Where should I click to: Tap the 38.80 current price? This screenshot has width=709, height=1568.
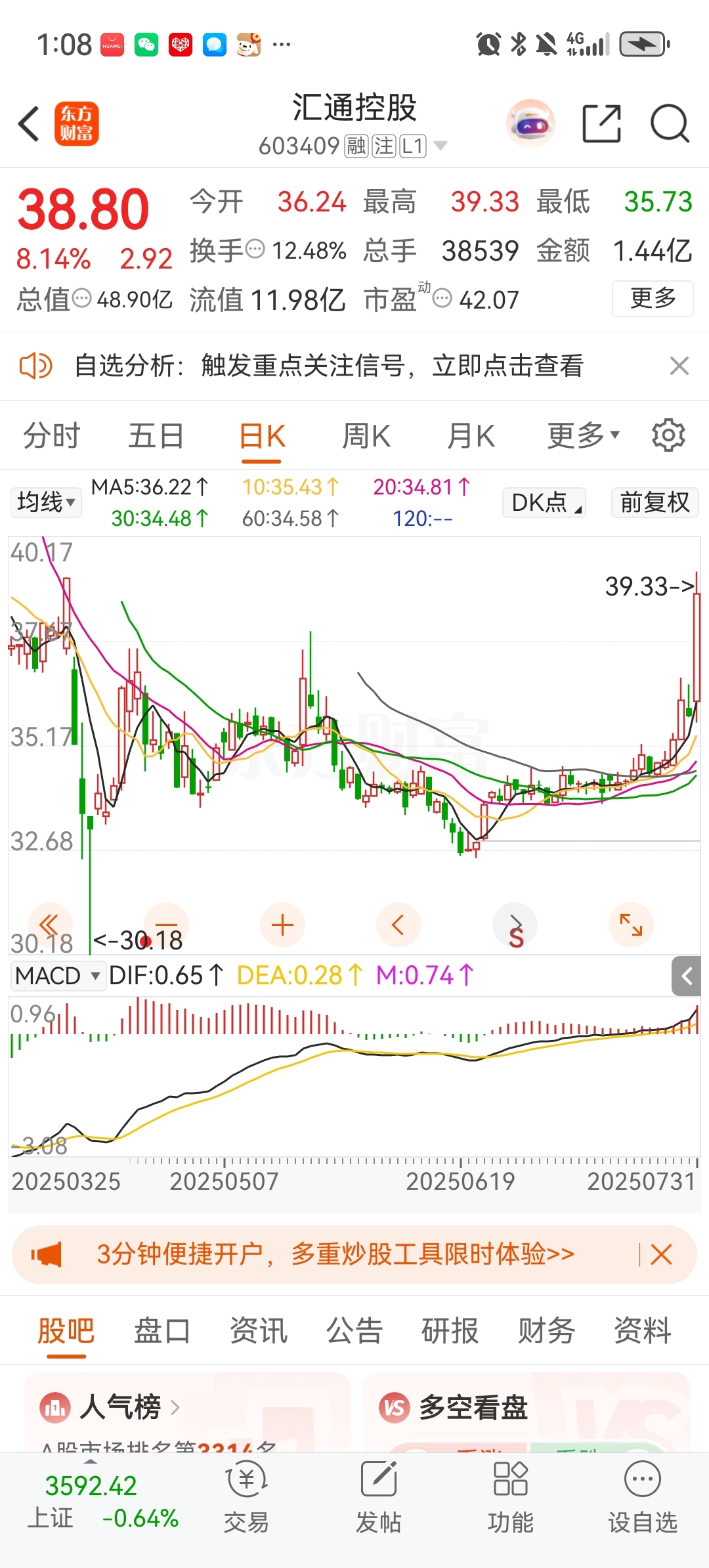tap(83, 209)
